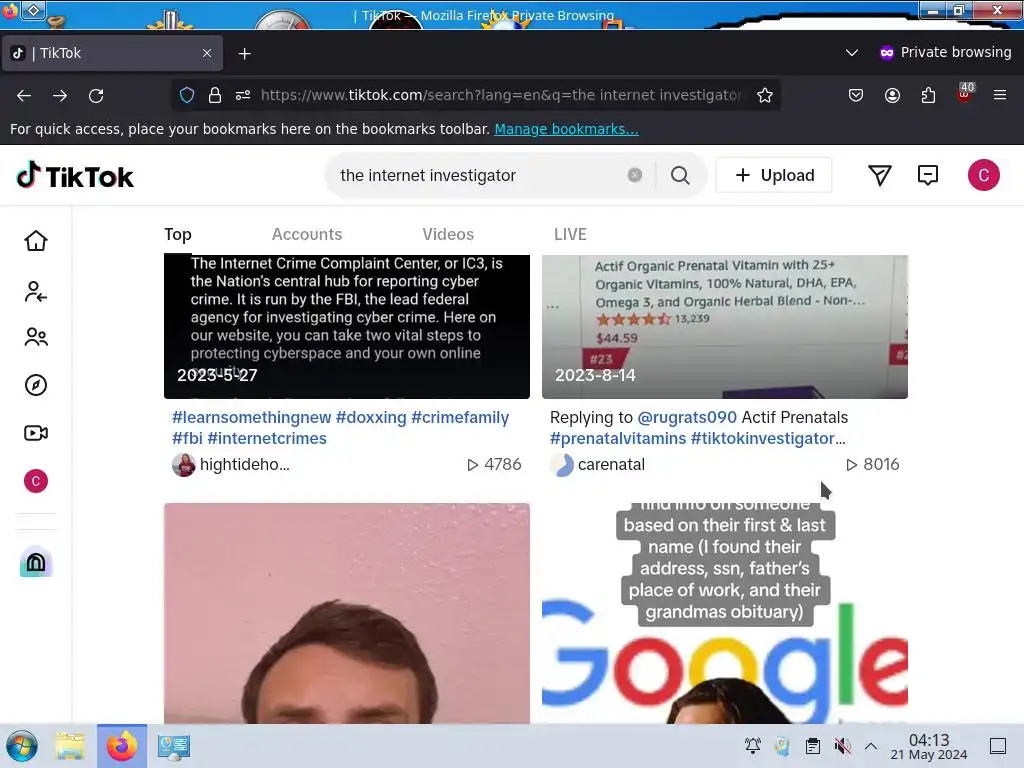This screenshot has width=1024, height=768.
Task: Open site security padlock icon
Action: [x=215, y=95]
